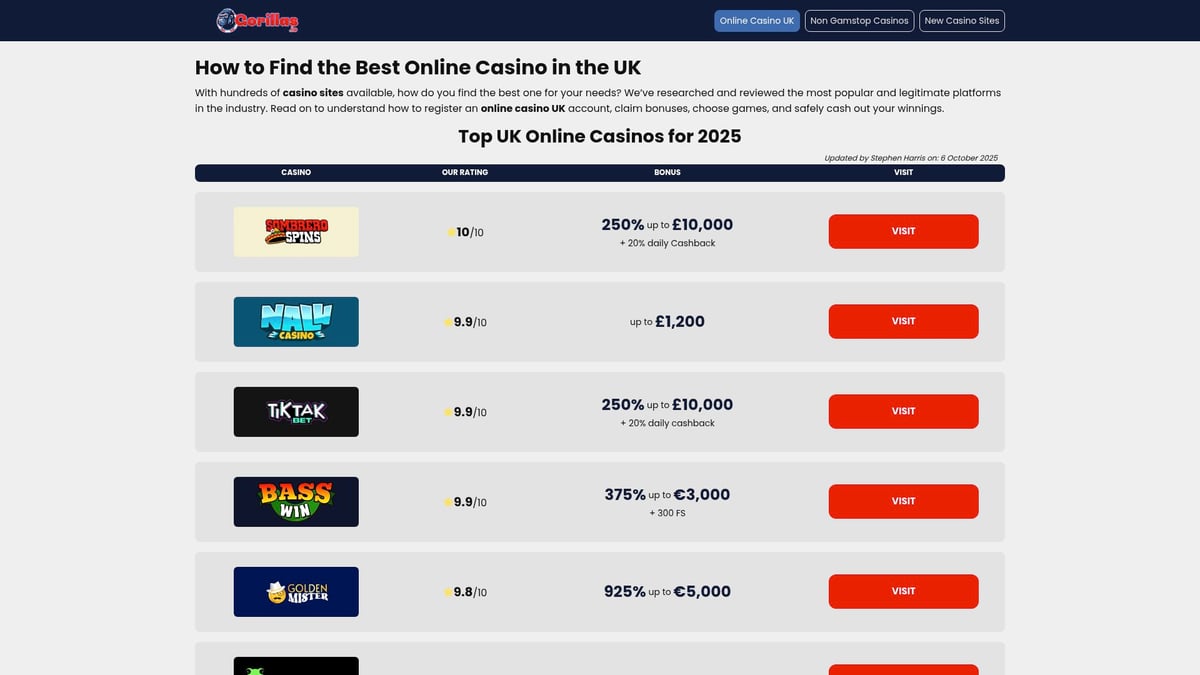
Task: Click the star icon beside 10/10 rating
Action: pyautogui.click(x=450, y=232)
